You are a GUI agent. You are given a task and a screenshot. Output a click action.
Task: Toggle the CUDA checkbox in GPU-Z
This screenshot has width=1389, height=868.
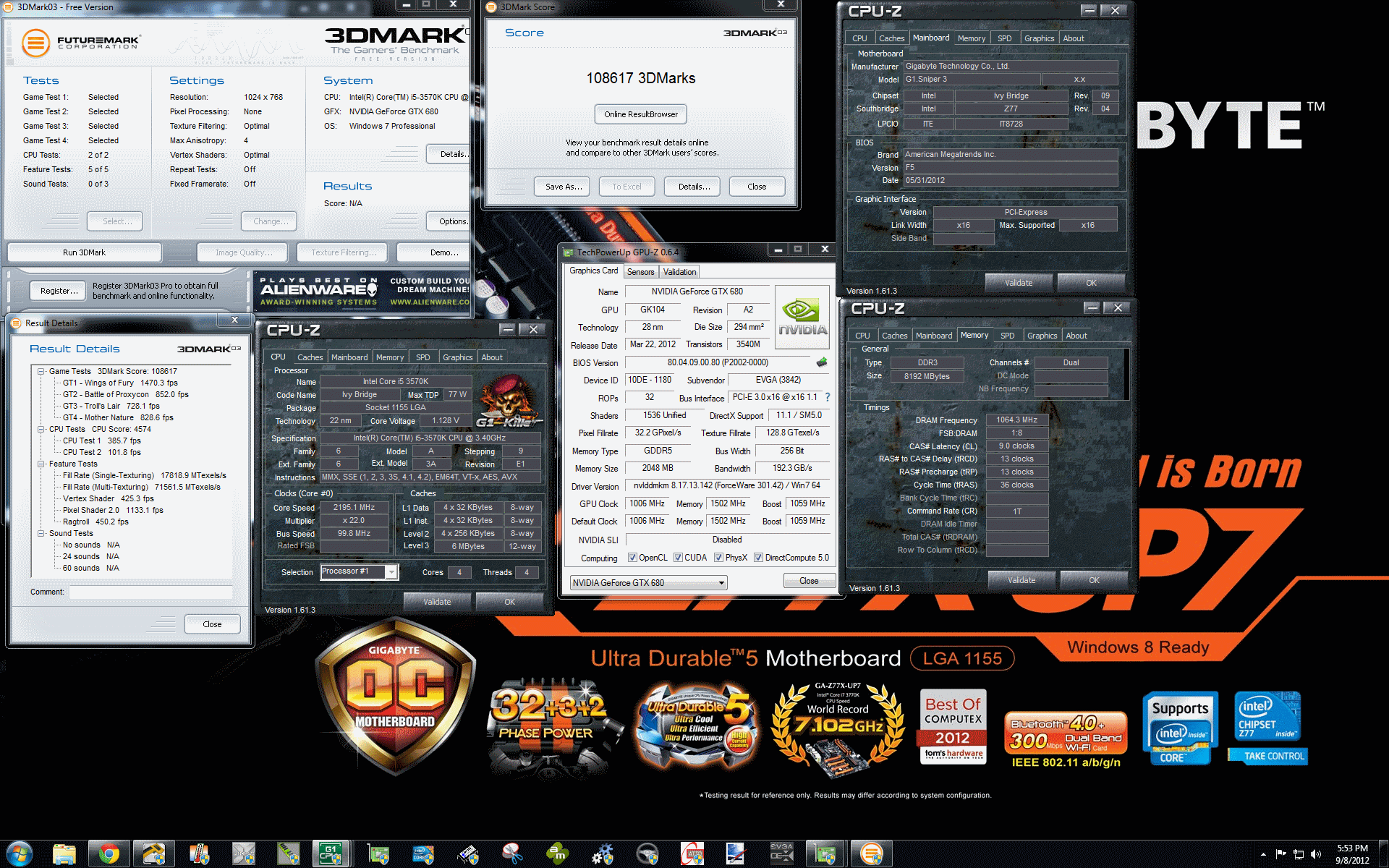click(x=678, y=558)
